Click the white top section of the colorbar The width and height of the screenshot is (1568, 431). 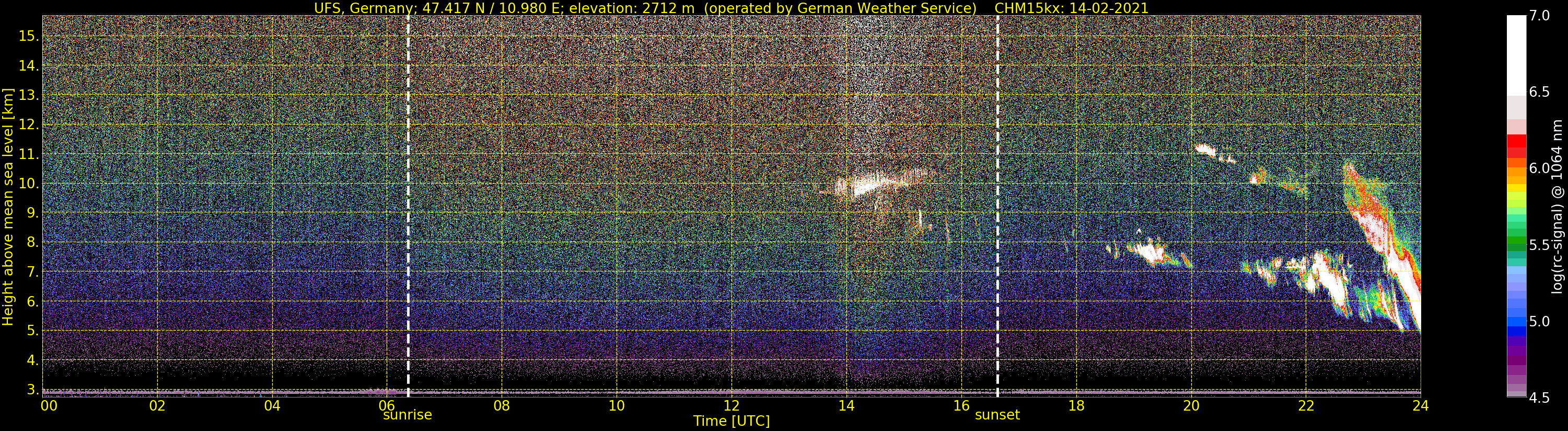(x=1516, y=55)
